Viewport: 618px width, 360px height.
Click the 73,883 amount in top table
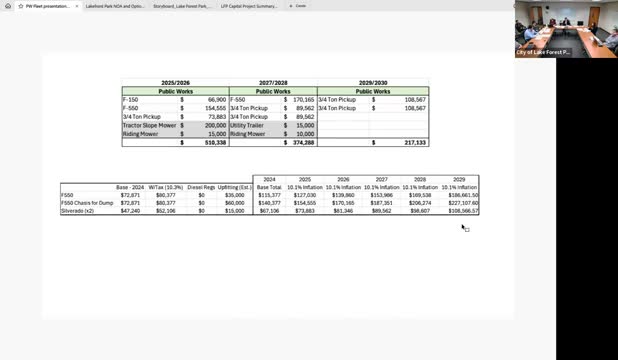click(217, 117)
